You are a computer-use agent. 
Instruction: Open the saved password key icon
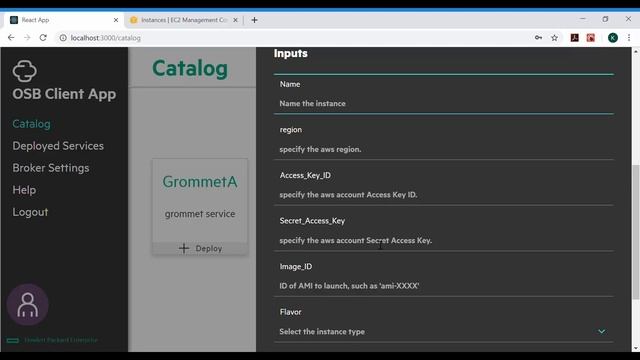coord(538,38)
